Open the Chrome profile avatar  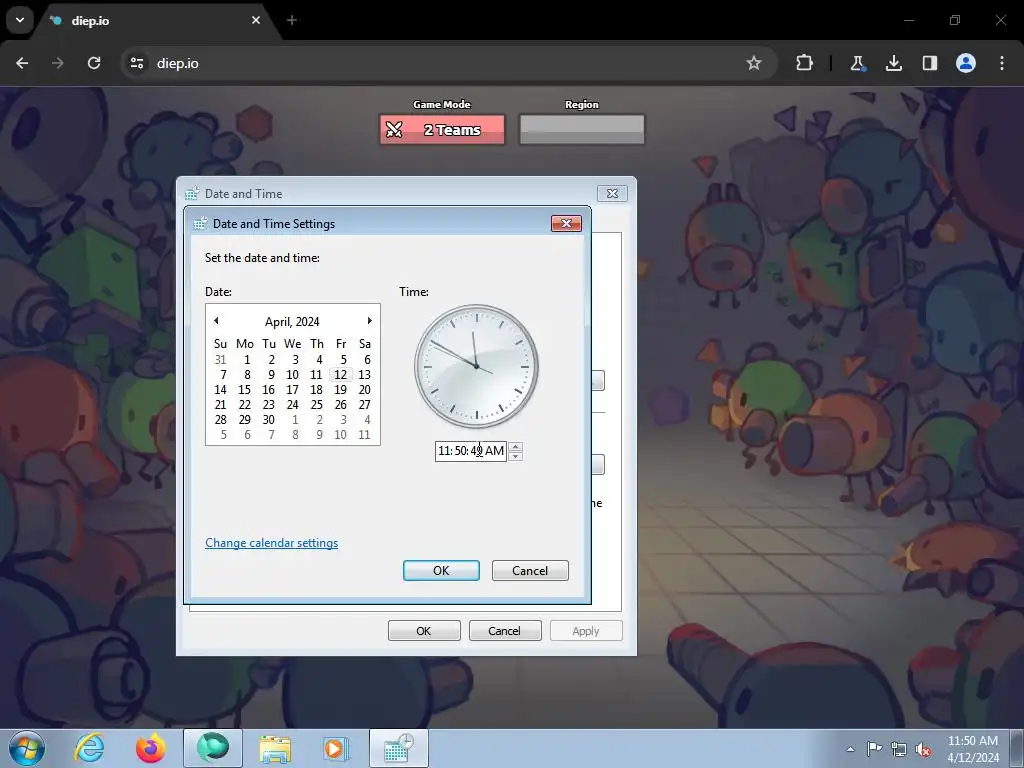(x=966, y=63)
